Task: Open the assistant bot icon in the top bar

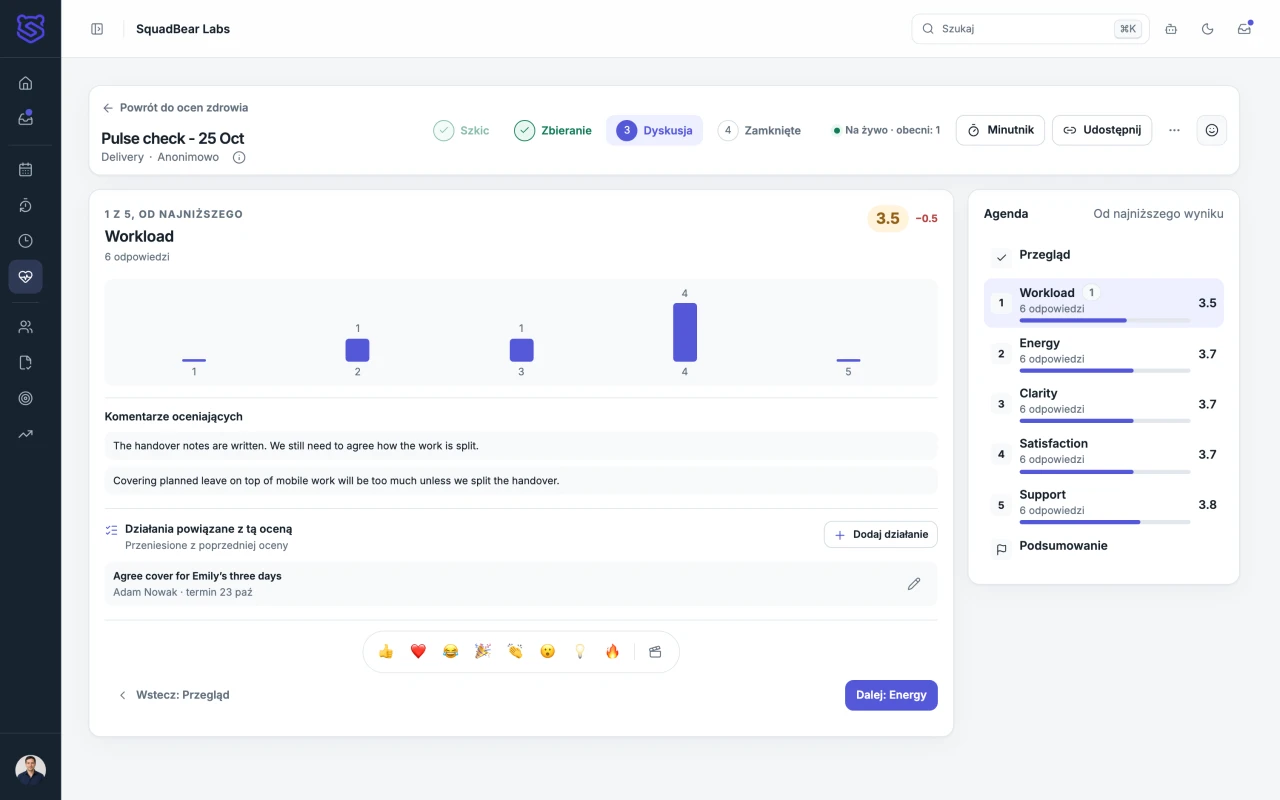Action: pos(1171,29)
